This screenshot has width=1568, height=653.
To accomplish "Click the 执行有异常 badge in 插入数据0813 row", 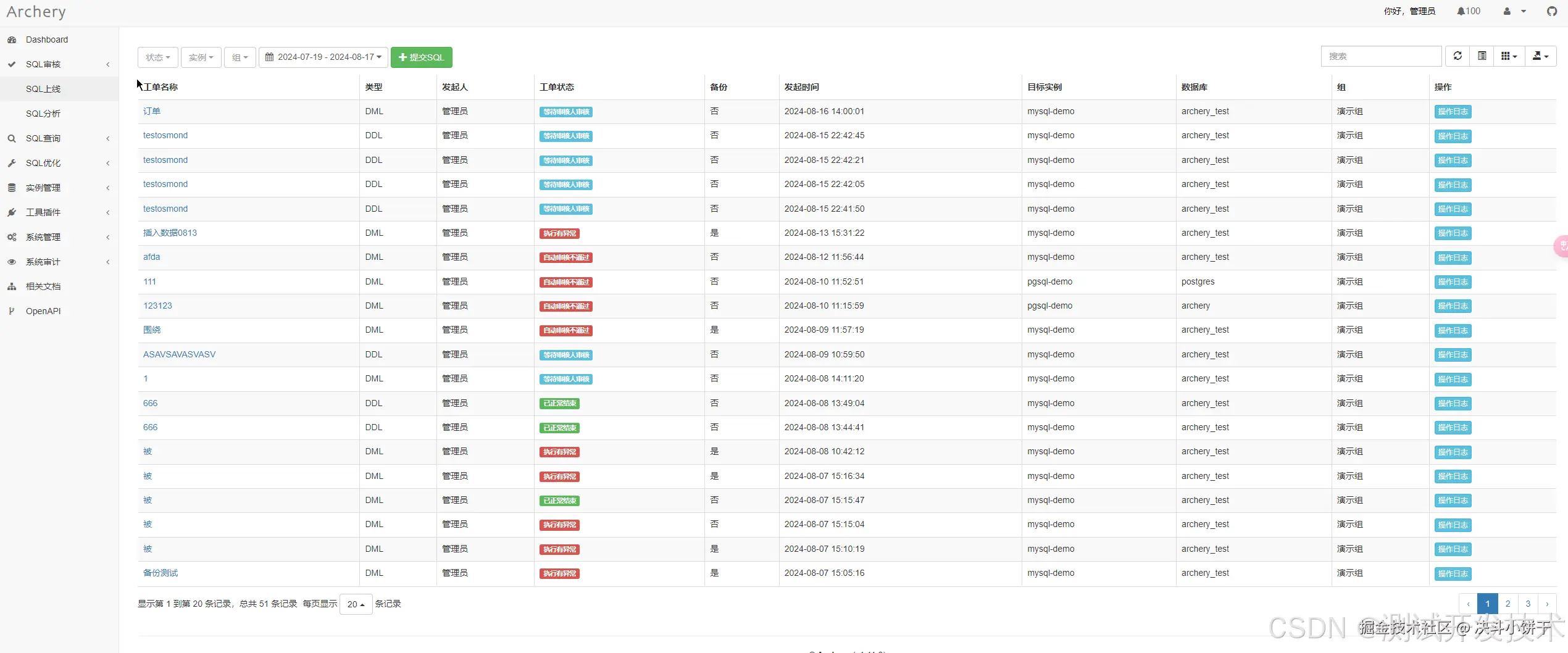I will point(559,233).
